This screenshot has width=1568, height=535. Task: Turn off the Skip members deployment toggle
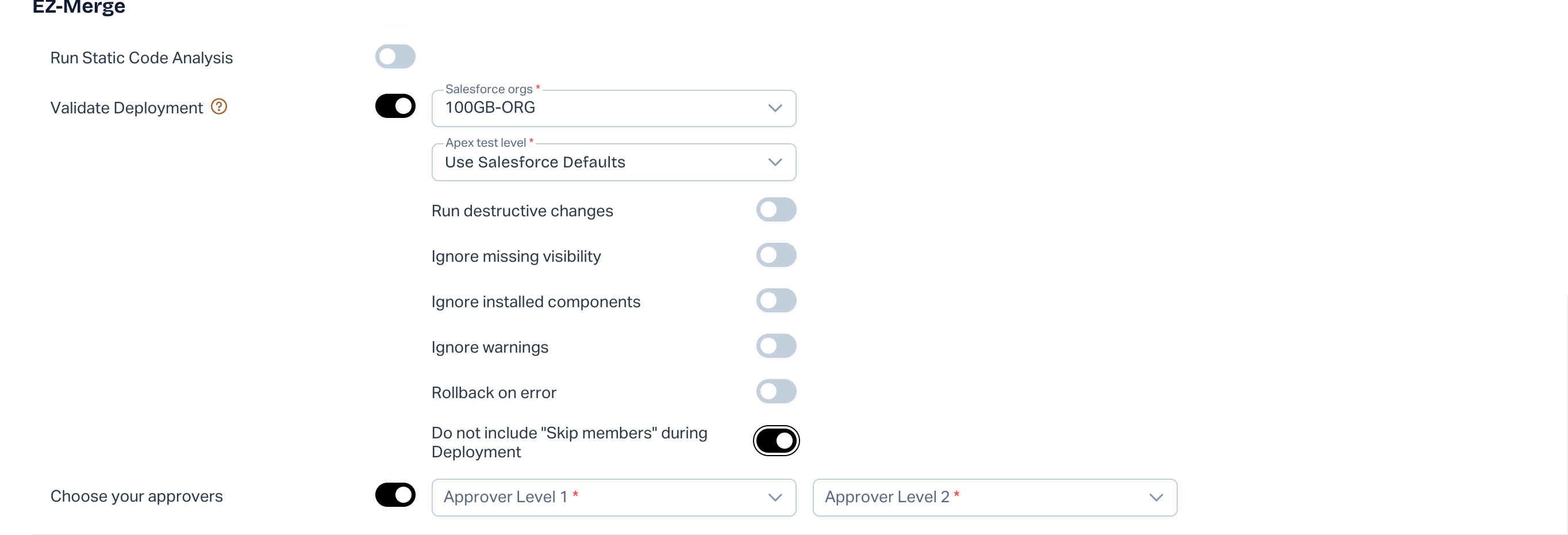[776, 441]
